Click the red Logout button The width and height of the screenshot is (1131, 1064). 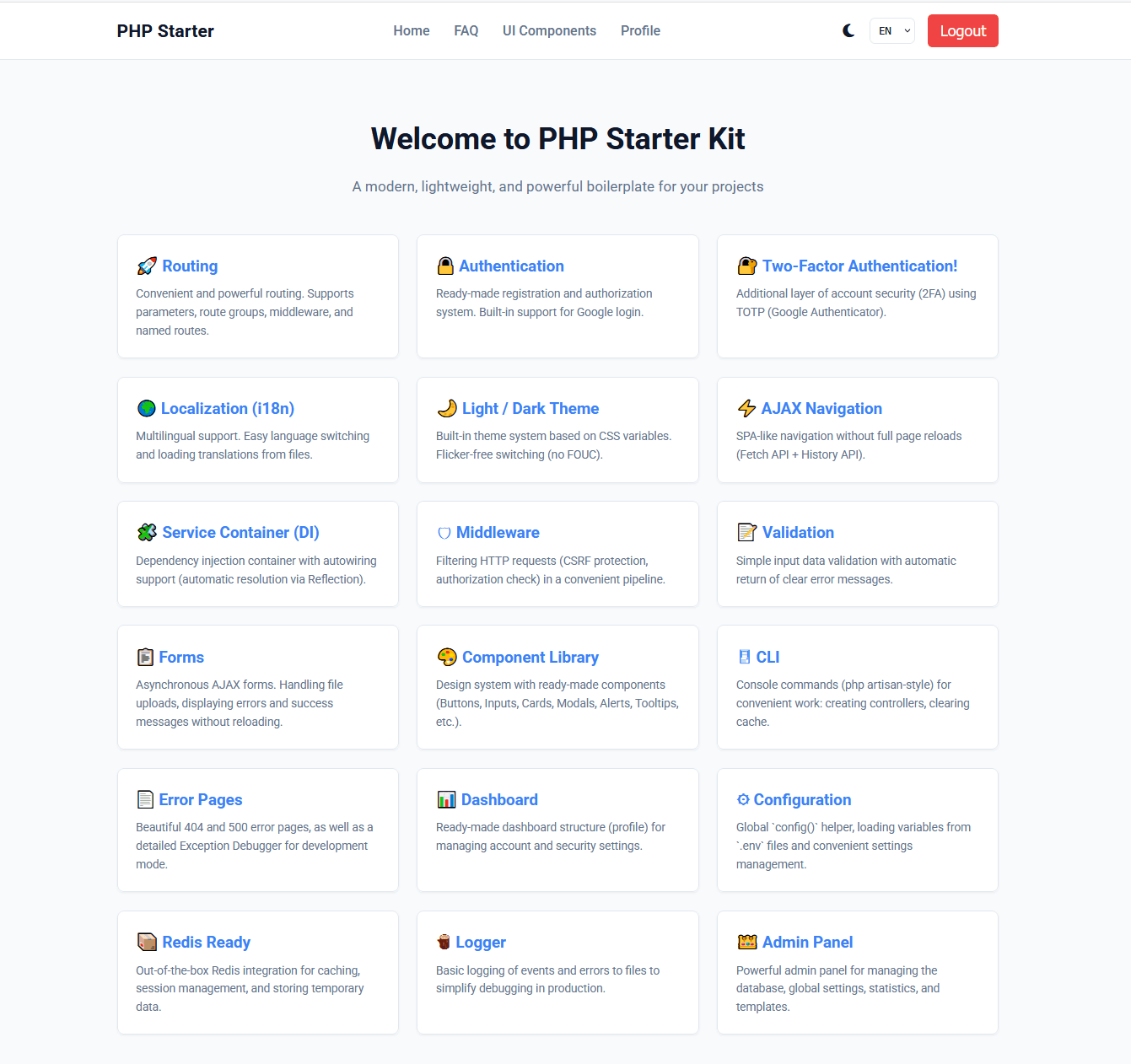[962, 31]
